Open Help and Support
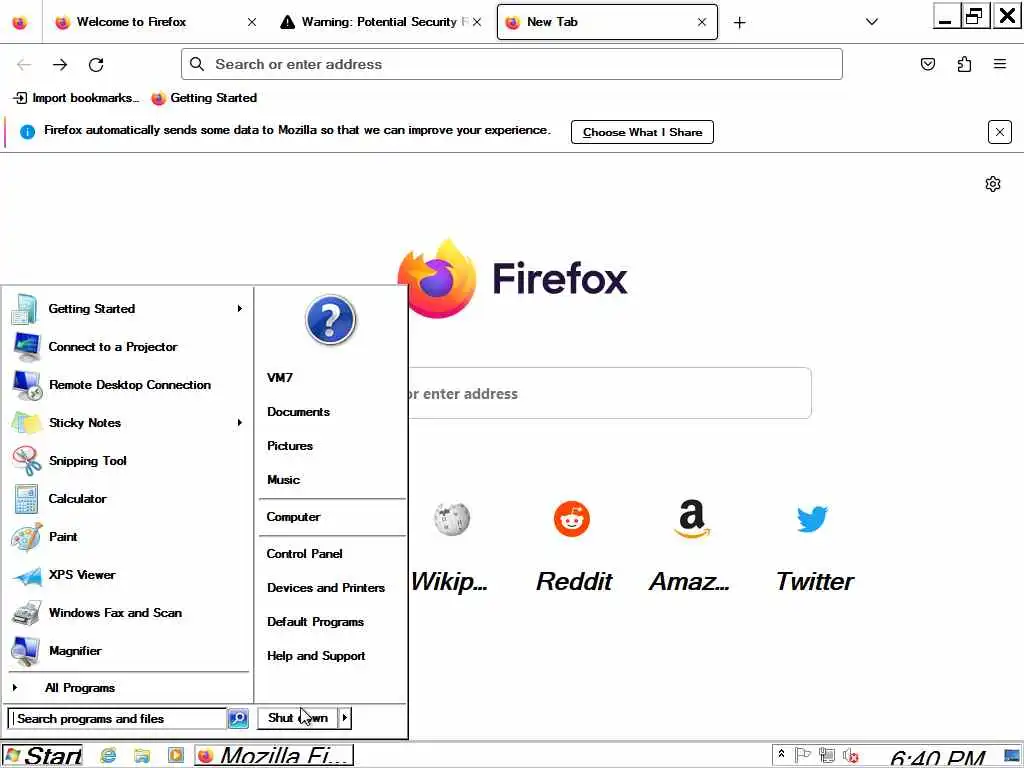The height and width of the screenshot is (768, 1024). pyautogui.click(x=316, y=656)
